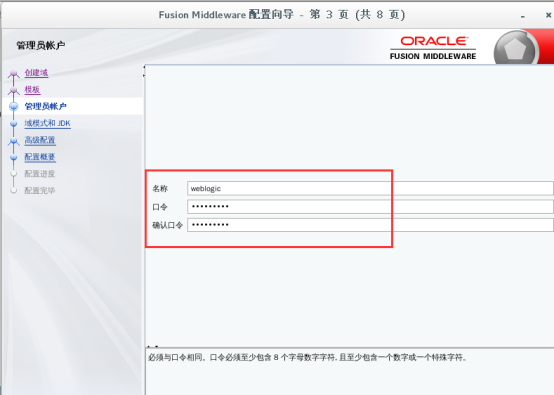This screenshot has width=554, height=395.
Task: Go to the 模板 step link
Action: (x=32, y=90)
